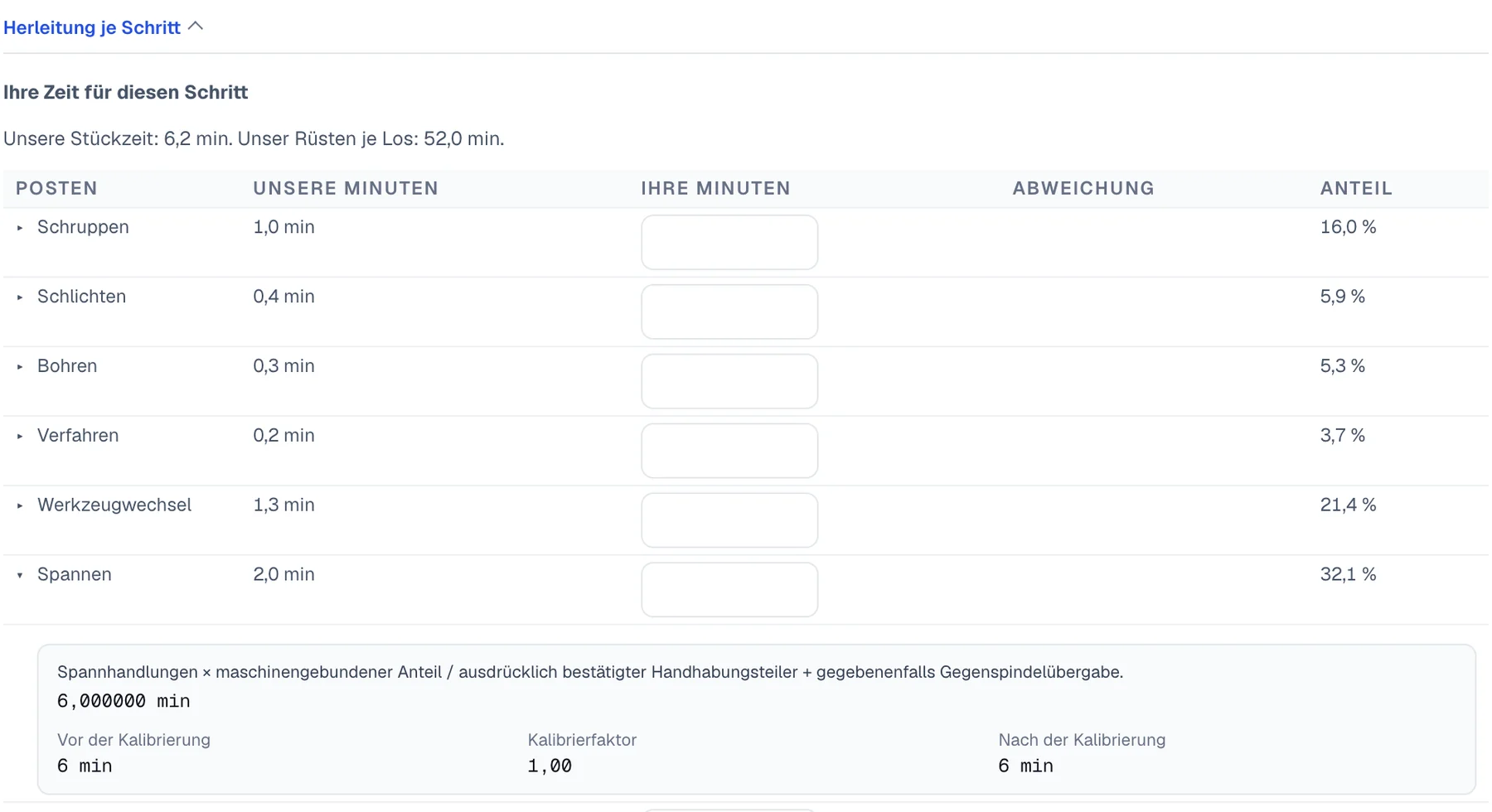Focus the Ihre Minuten field for Spannen
1492x812 pixels.
point(729,590)
